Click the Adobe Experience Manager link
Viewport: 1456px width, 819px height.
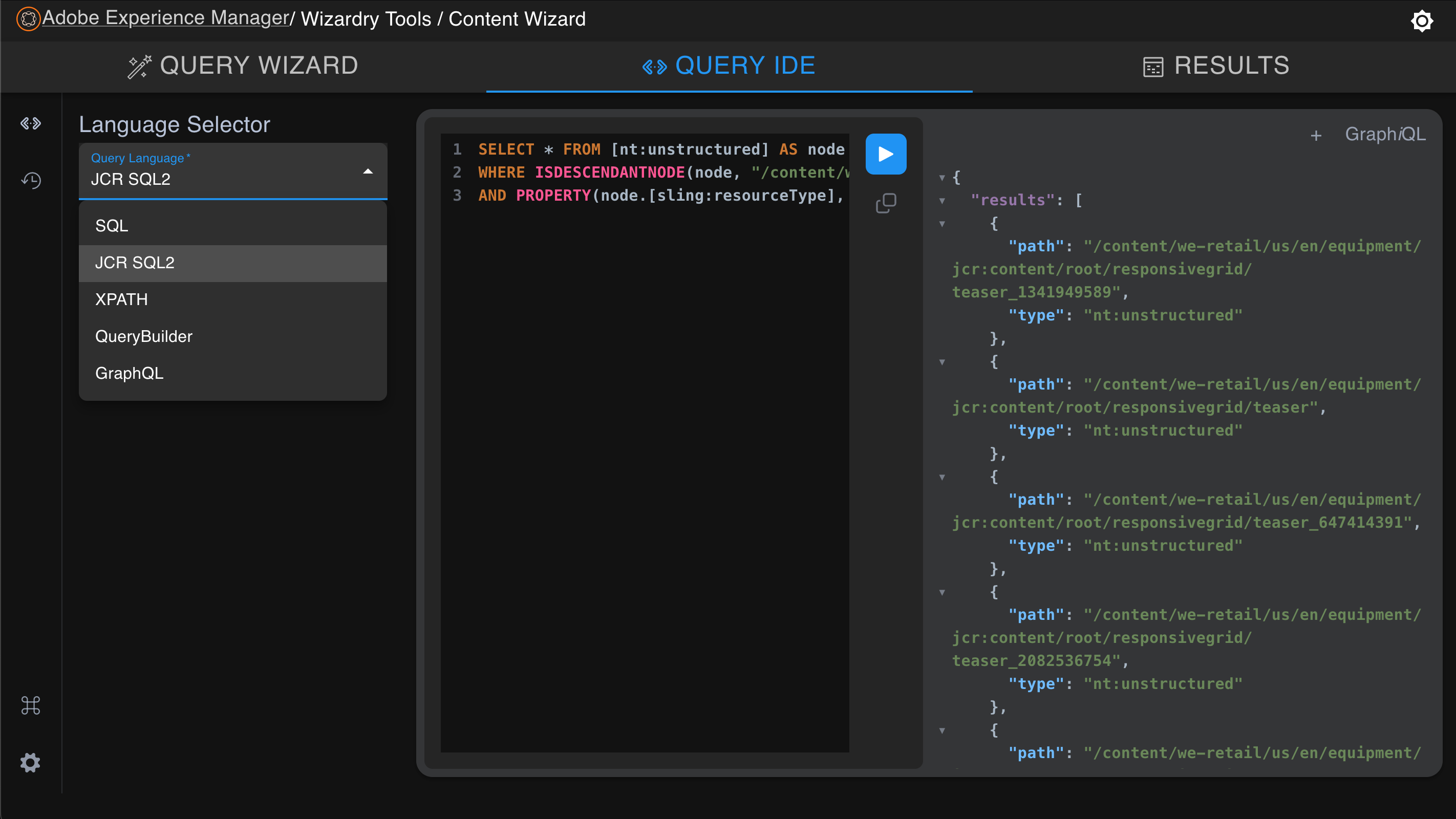[x=166, y=17]
